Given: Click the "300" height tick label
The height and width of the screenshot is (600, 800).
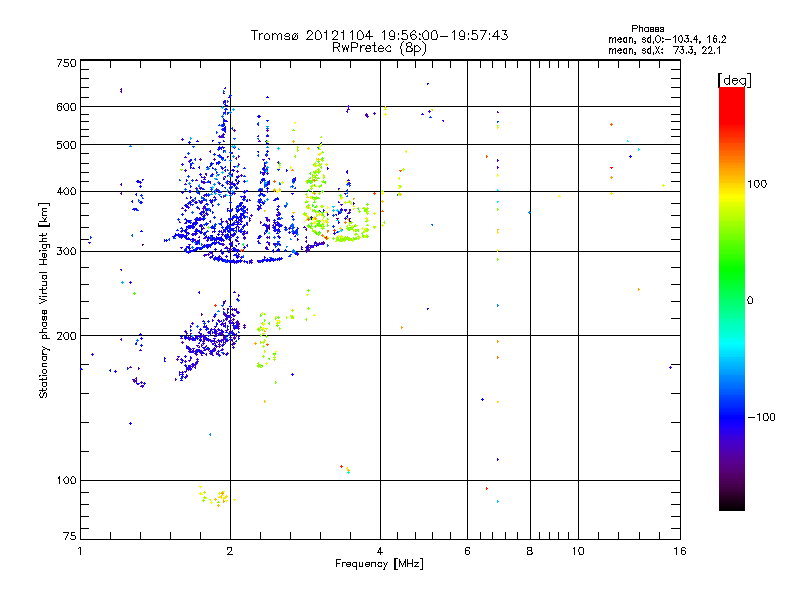Looking at the screenshot, I should tap(67, 252).
